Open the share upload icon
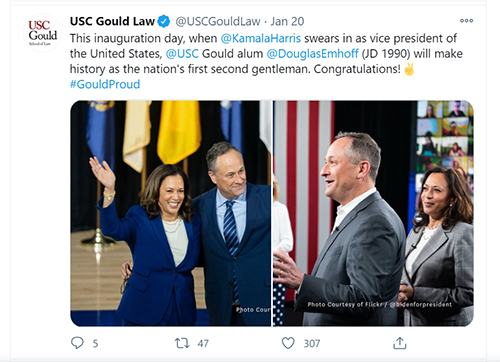This screenshot has width=500, height=362. [x=399, y=343]
